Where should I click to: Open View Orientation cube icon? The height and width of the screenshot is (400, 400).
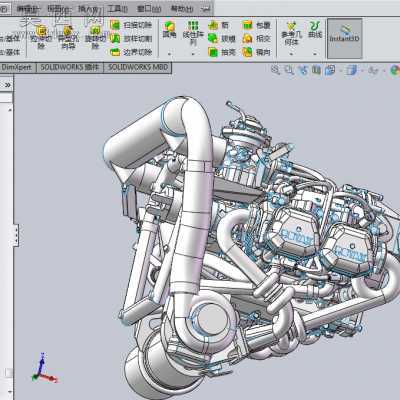pyautogui.click(x=330, y=70)
